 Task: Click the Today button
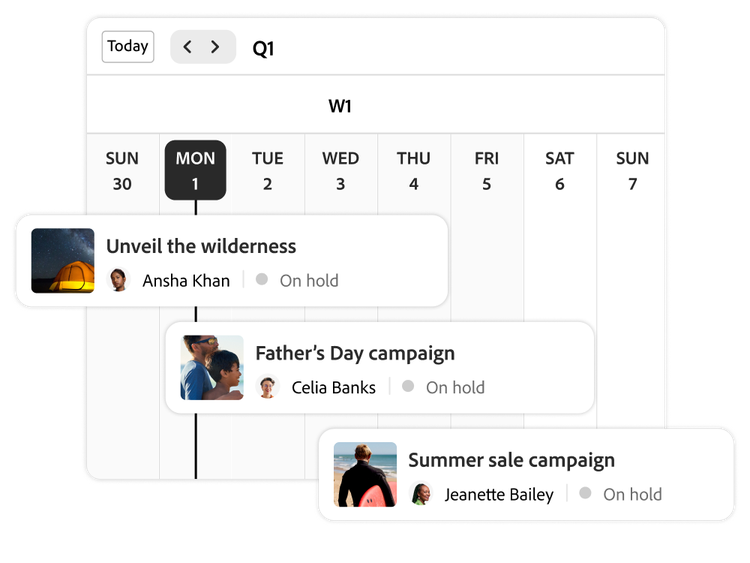pos(128,46)
